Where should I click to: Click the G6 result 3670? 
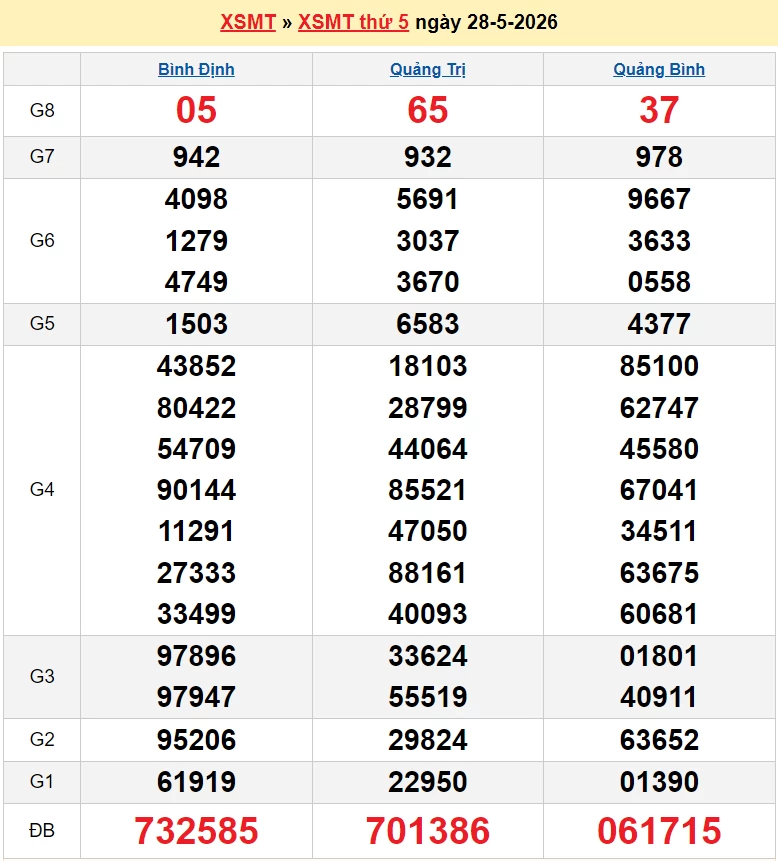(x=428, y=282)
